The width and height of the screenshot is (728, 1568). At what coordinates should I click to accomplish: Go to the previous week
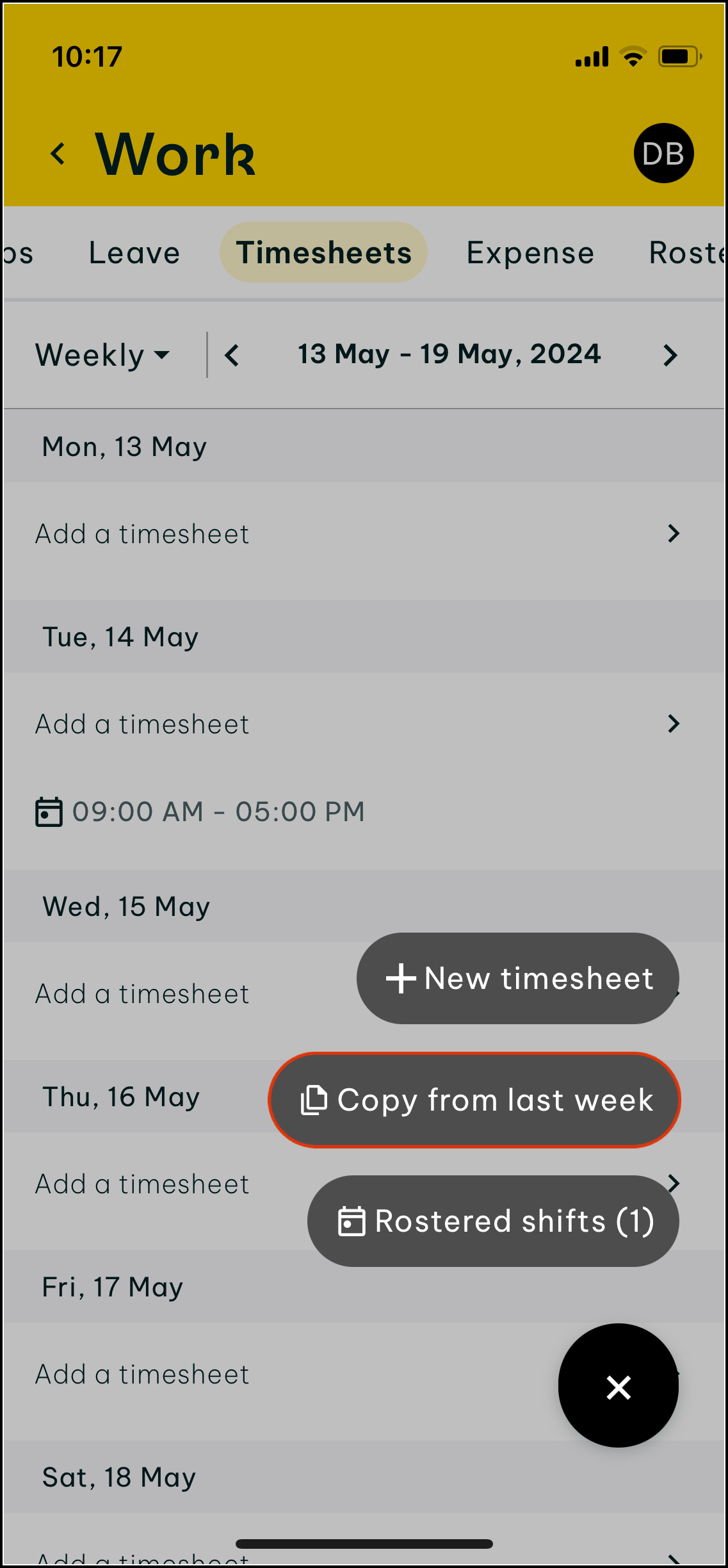pos(232,355)
